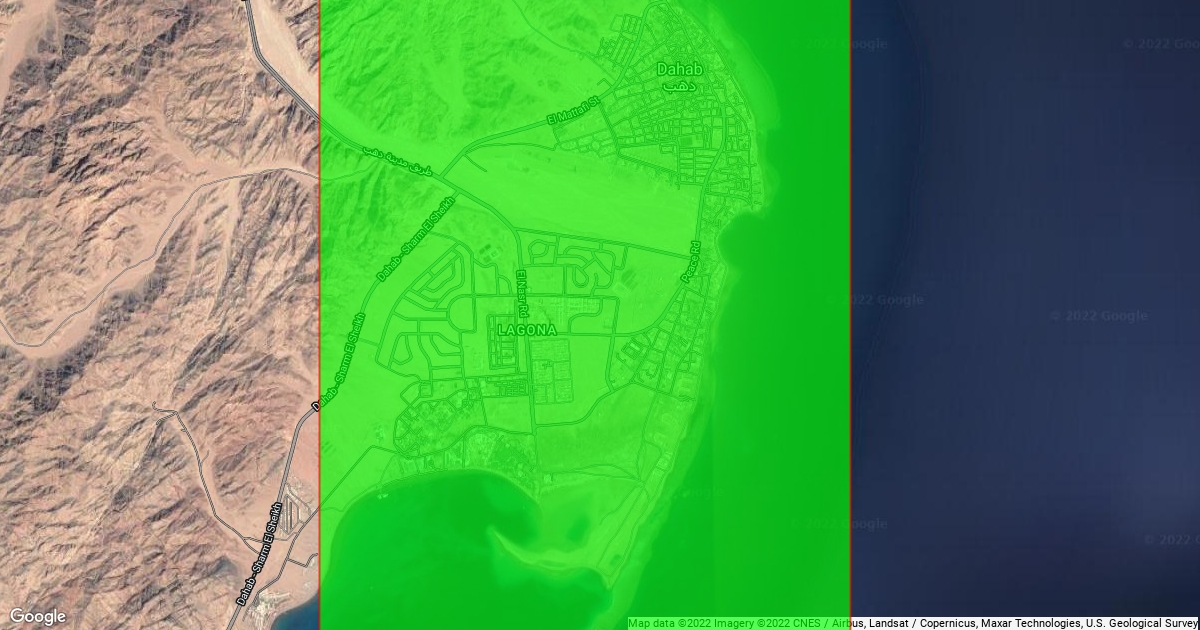Click the El Nasr Rd label

521,293
